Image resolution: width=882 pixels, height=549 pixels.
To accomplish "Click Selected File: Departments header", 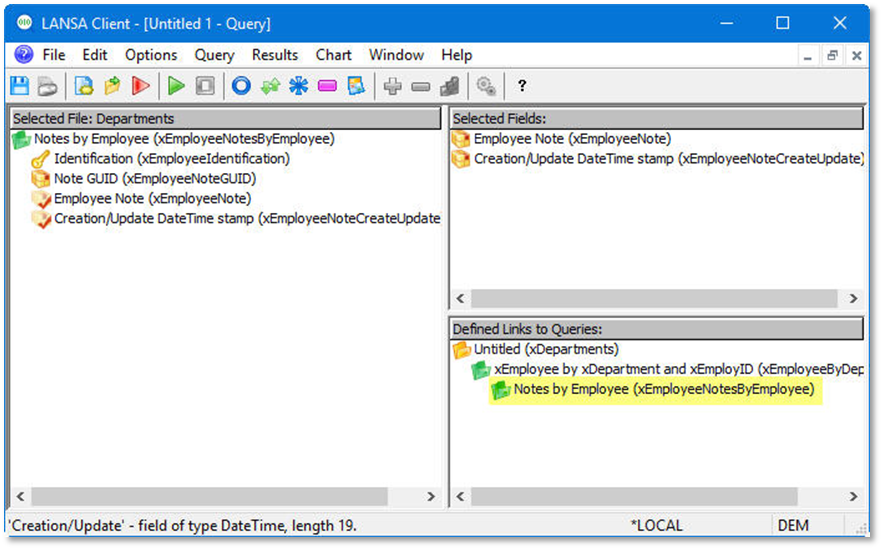I will pos(226,119).
